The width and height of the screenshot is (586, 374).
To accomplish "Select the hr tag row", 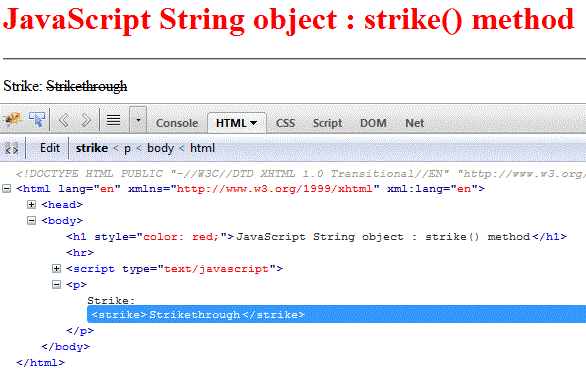I will coord(80,253).
